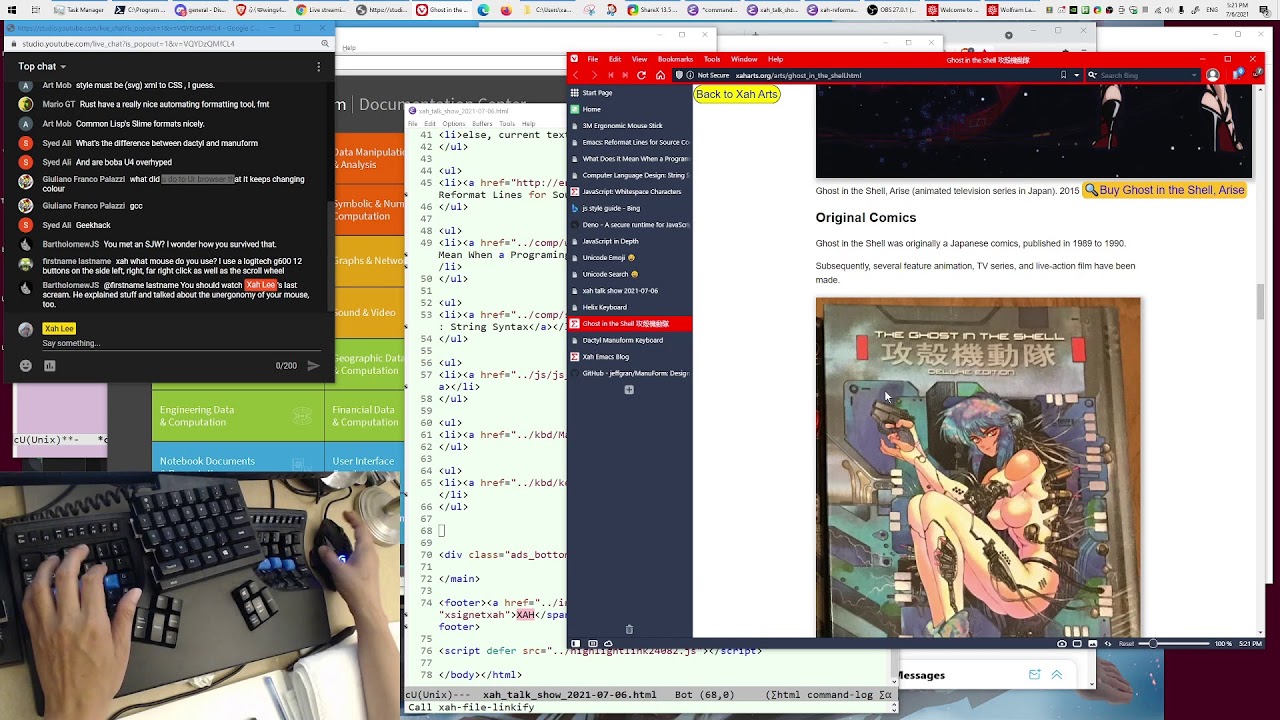Send chat message arrow icon
1280x720 pixels.
pos(313,366)
